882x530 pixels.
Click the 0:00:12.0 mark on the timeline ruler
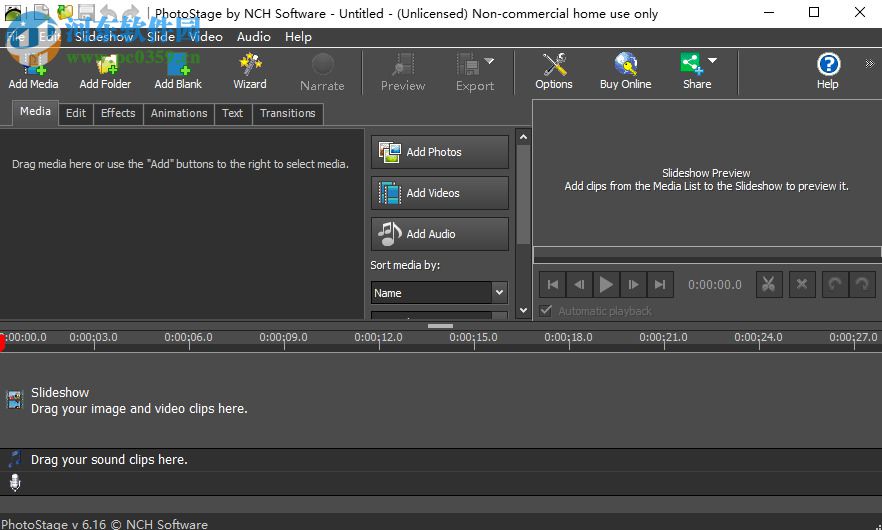(379, 339)
